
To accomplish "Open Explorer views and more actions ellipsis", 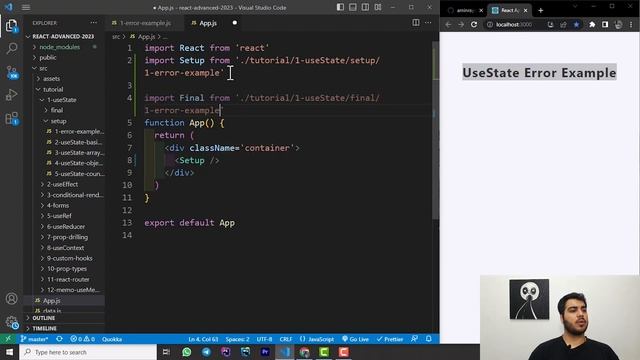I will pyautogui.click(x=94, y=23).
